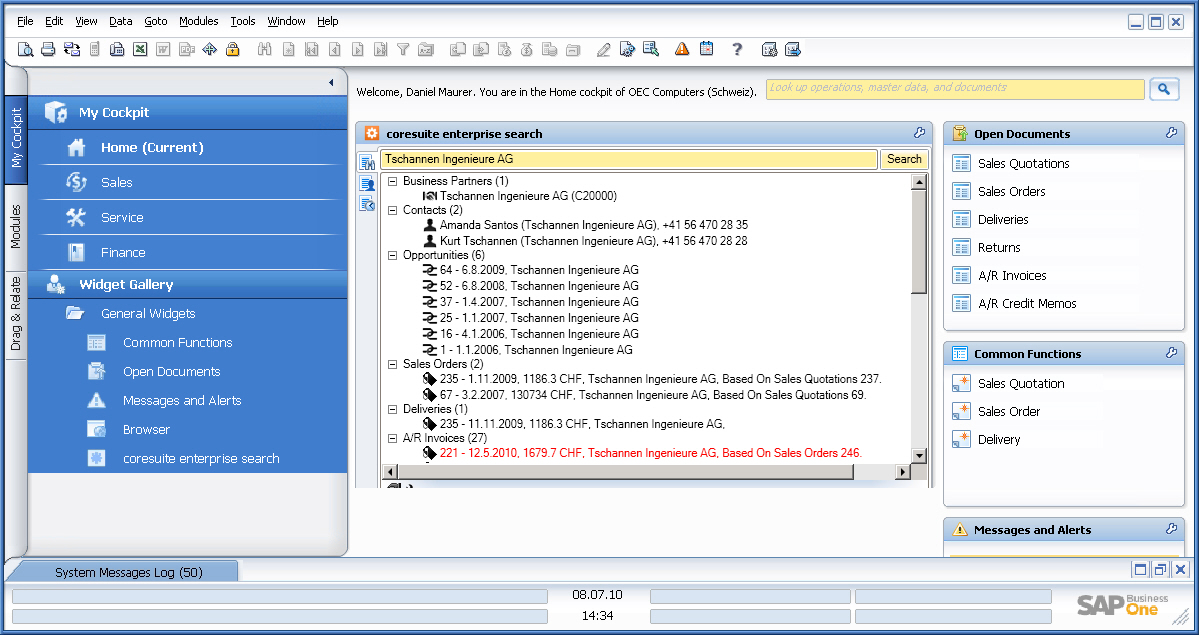
Task: Collapse the A/R Invoices (27) result group
Action: click(392, 438)
